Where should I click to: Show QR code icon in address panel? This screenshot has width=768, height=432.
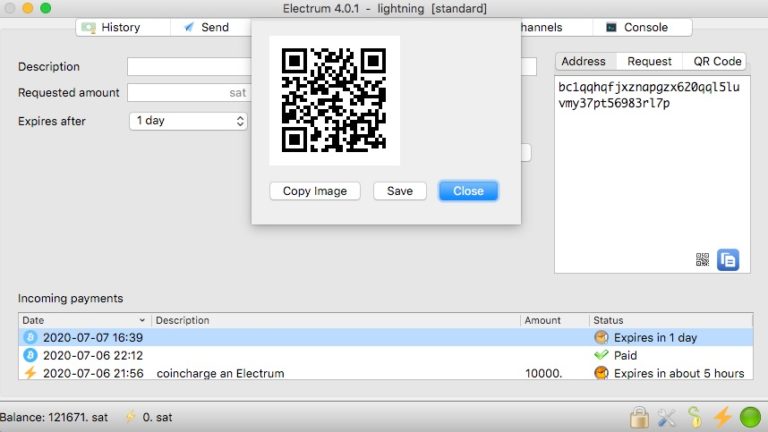[x=702, y=260]
